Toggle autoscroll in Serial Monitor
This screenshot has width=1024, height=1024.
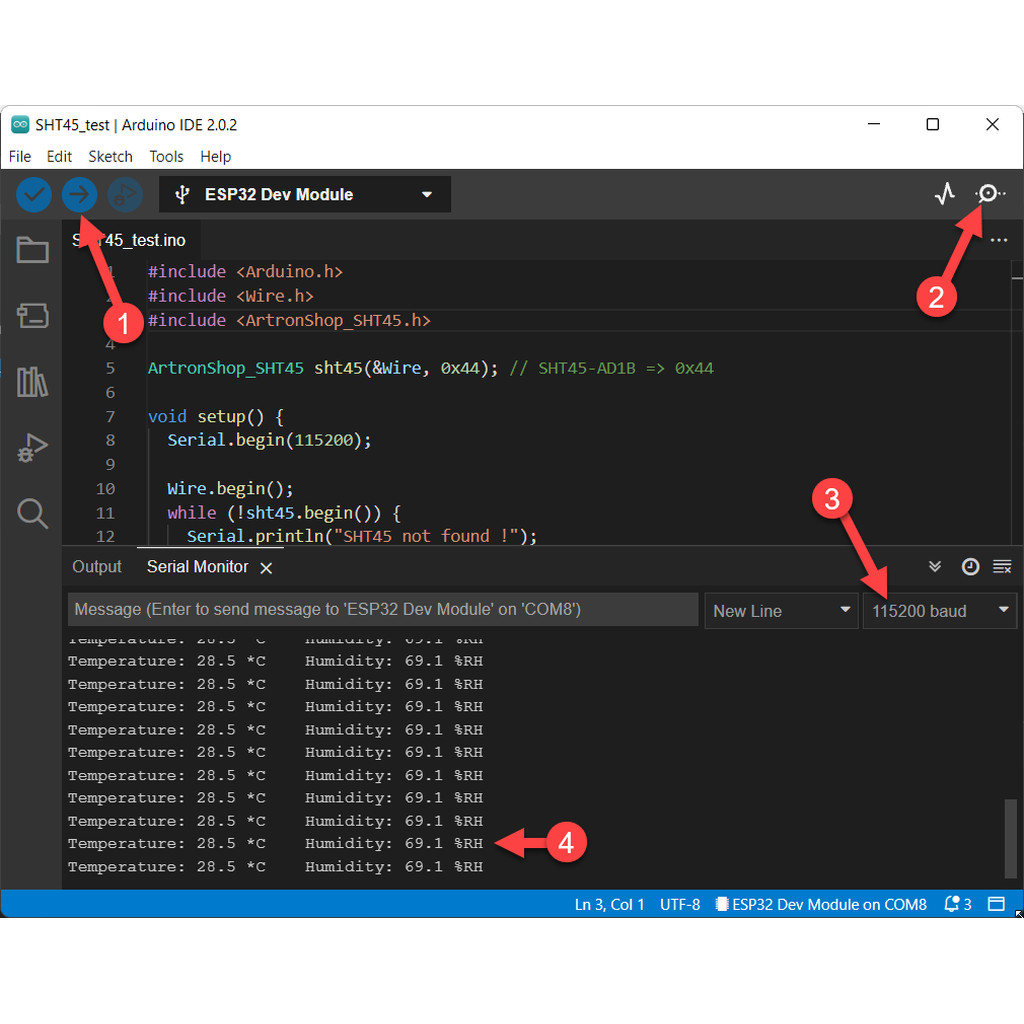tap(935, 567)
